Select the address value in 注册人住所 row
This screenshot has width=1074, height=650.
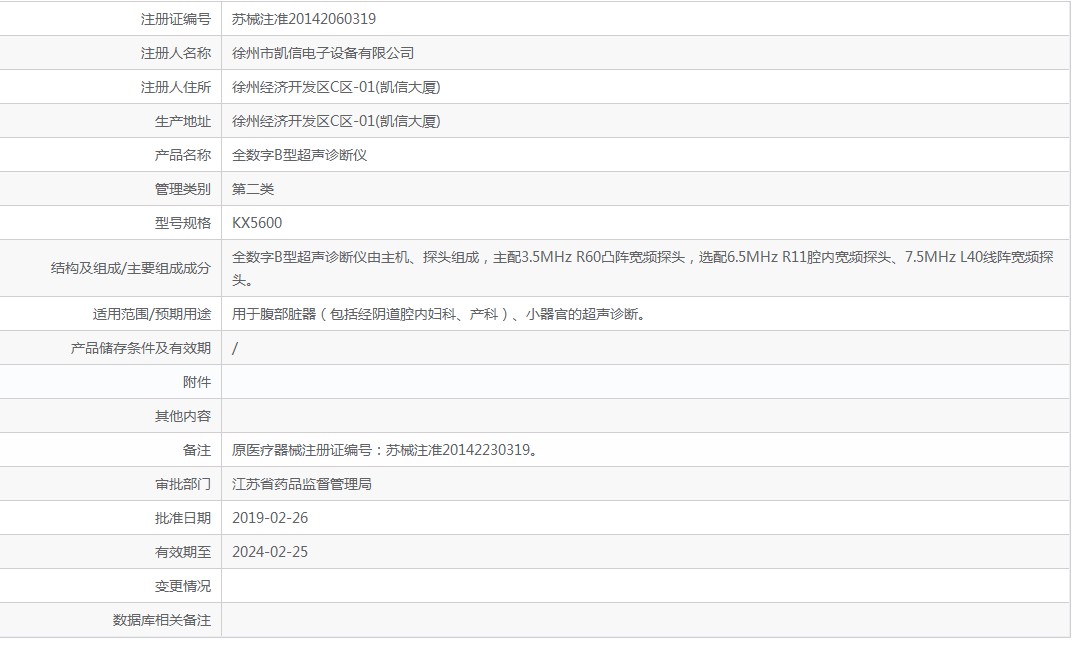336,88
